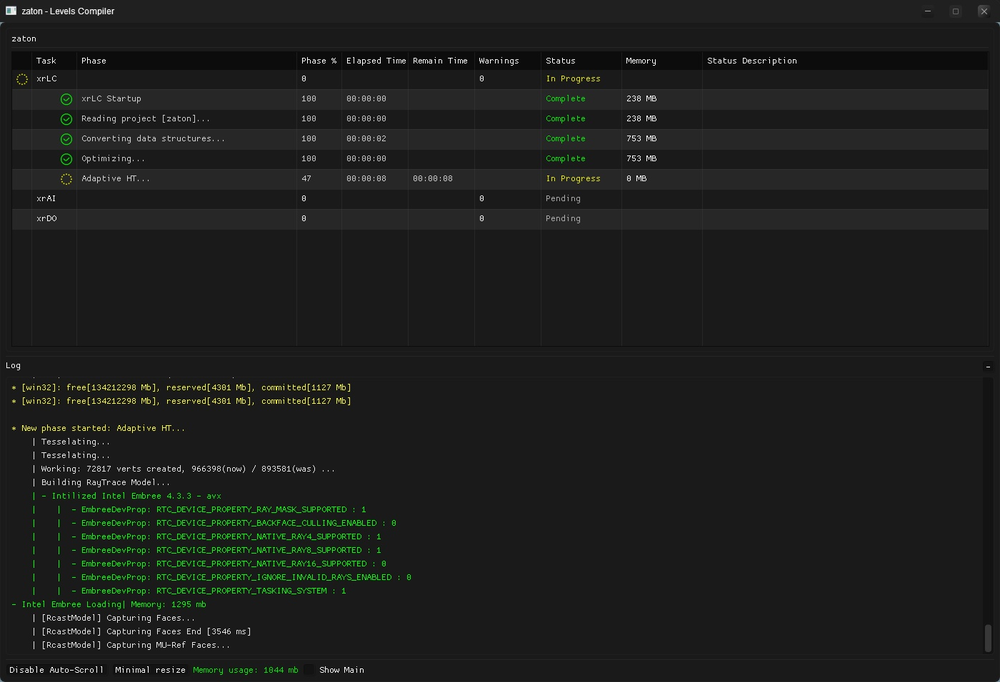Click the Memory column header
Image resolution: width=1000 pixels, height=682 pixels.
point(641,61)
